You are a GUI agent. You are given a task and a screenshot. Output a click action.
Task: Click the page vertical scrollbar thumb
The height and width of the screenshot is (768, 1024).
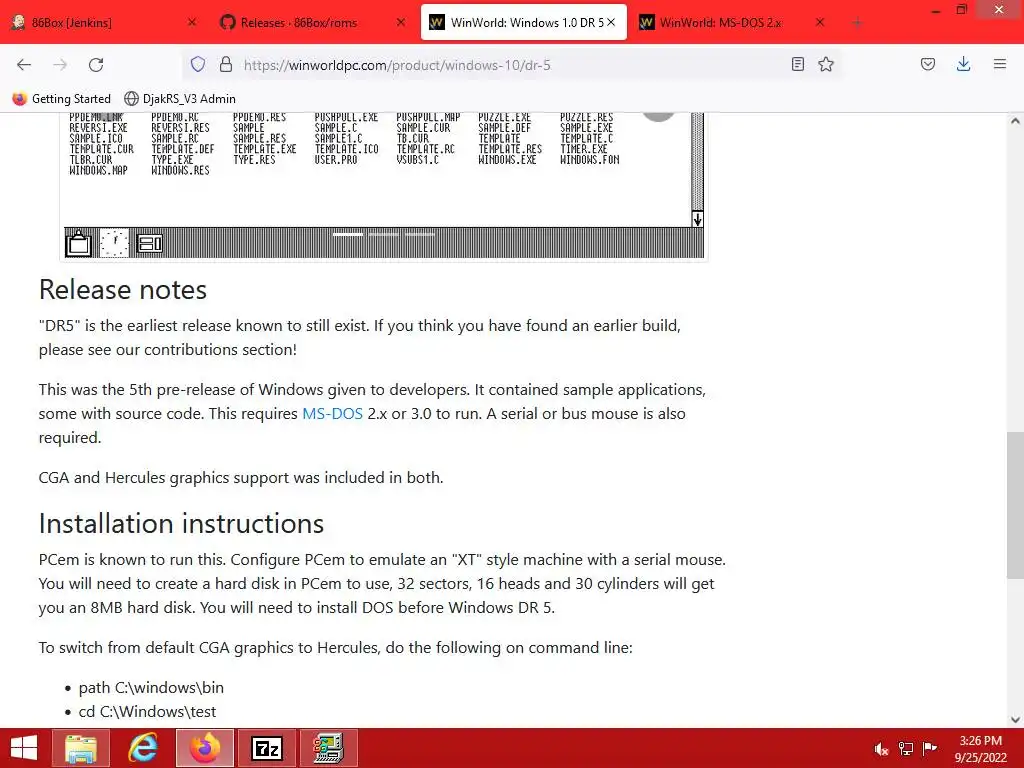(x=1015, y=504)
